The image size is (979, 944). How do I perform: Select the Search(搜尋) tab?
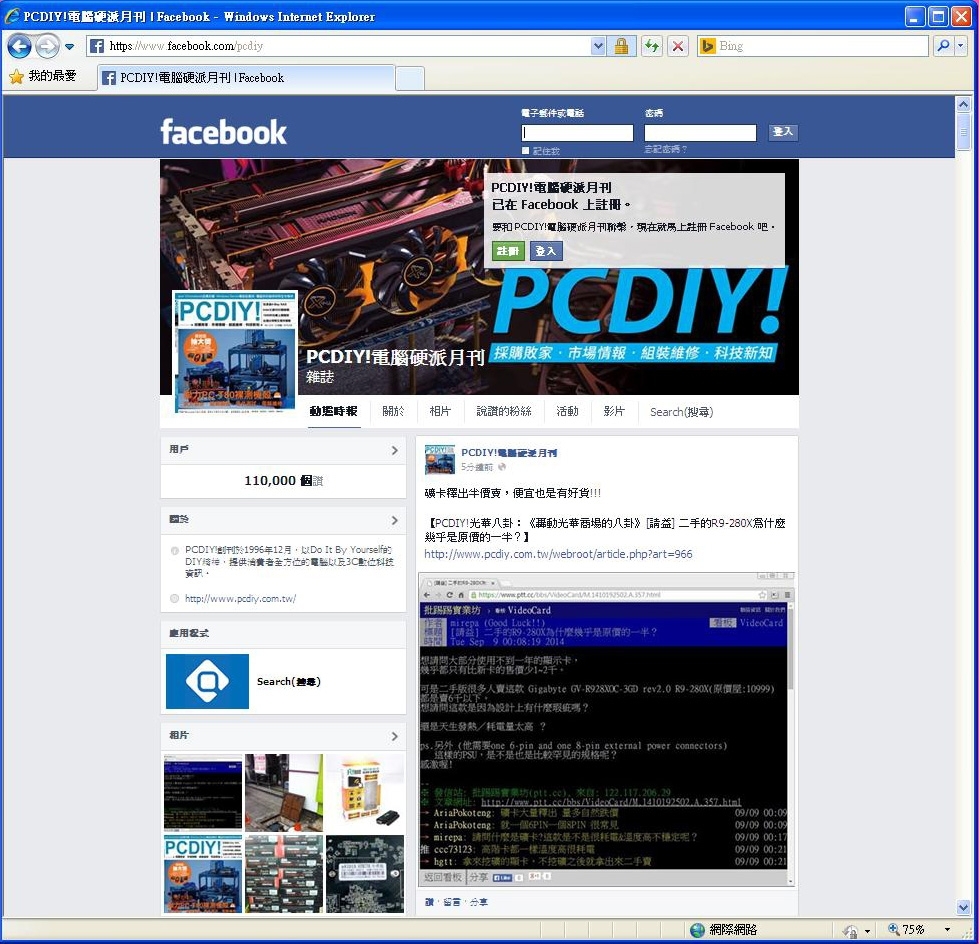pyautogui.click(x=681, y=412)
